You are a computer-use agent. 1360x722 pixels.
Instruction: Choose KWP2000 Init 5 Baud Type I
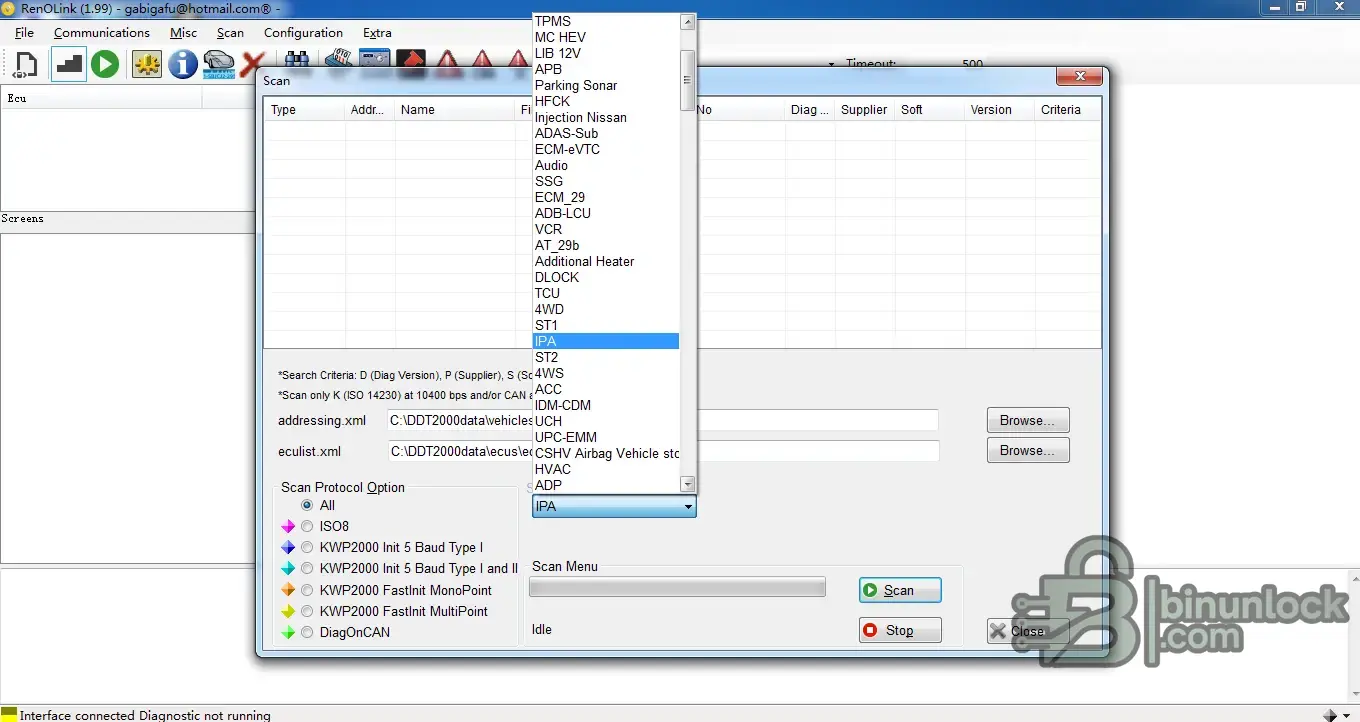point(308,547)
